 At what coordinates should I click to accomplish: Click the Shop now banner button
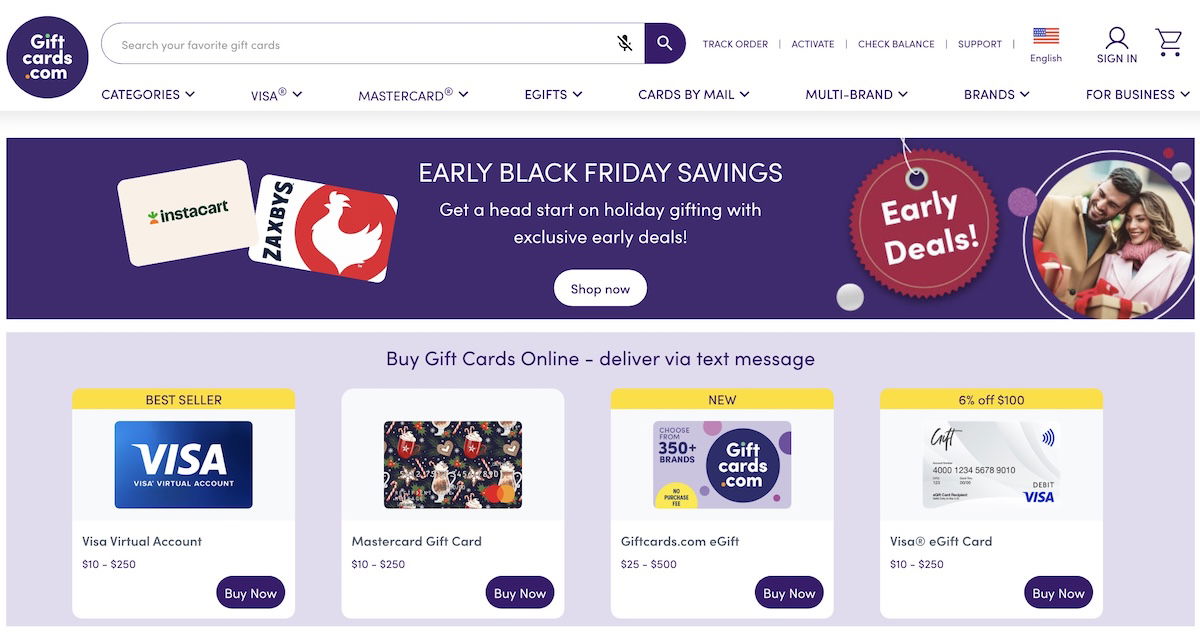pos(600,289)
